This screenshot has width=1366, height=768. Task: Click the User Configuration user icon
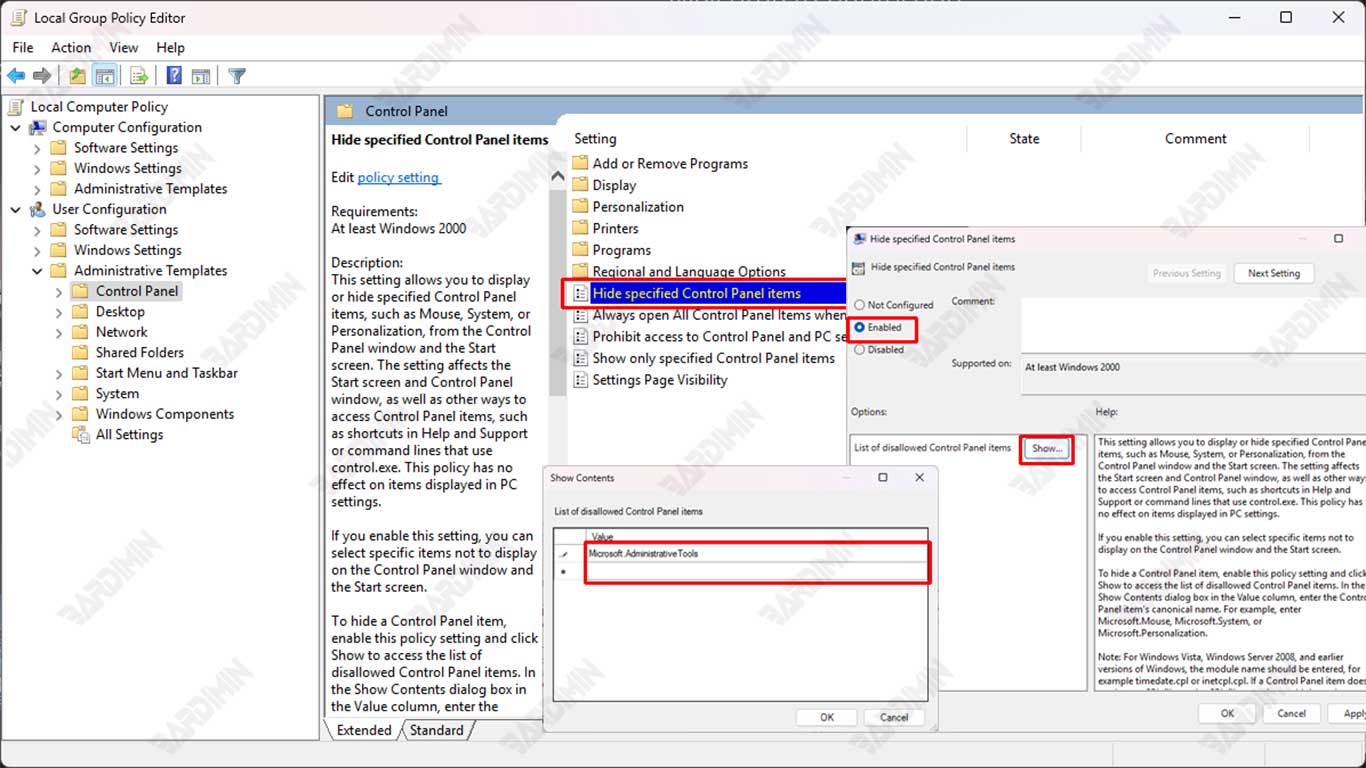[38, 210]
